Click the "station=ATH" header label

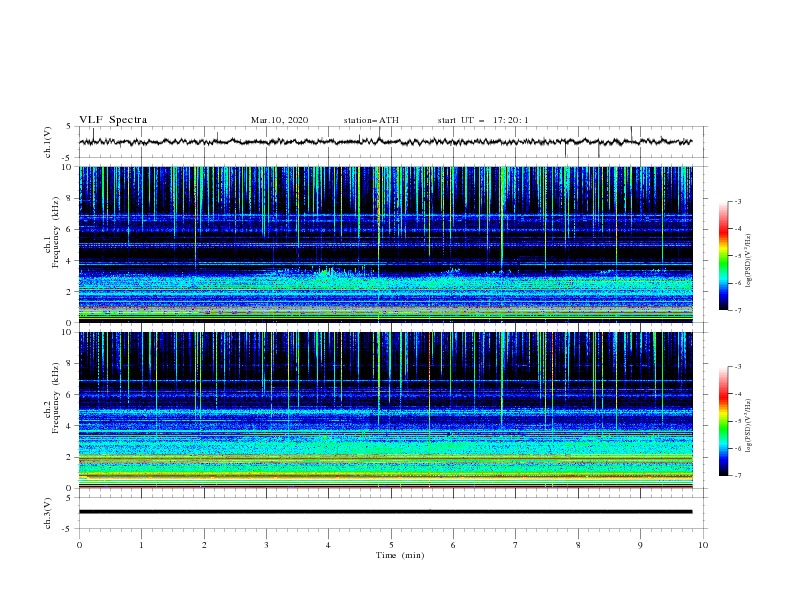(x=371, y=120)
